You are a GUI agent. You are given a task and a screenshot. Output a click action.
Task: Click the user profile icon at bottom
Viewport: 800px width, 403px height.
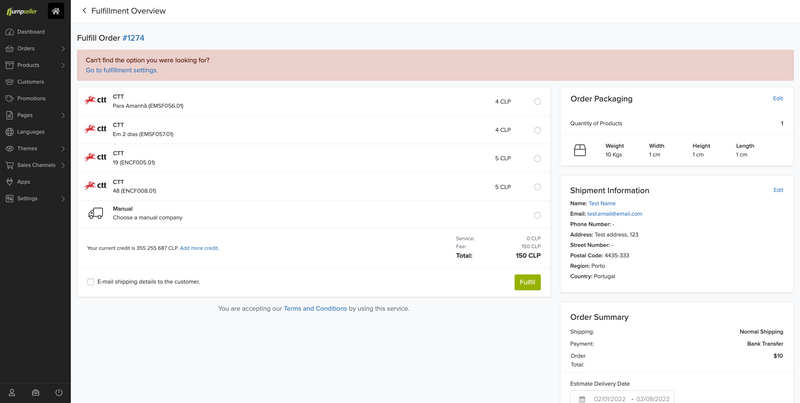(x=12, y=393)
